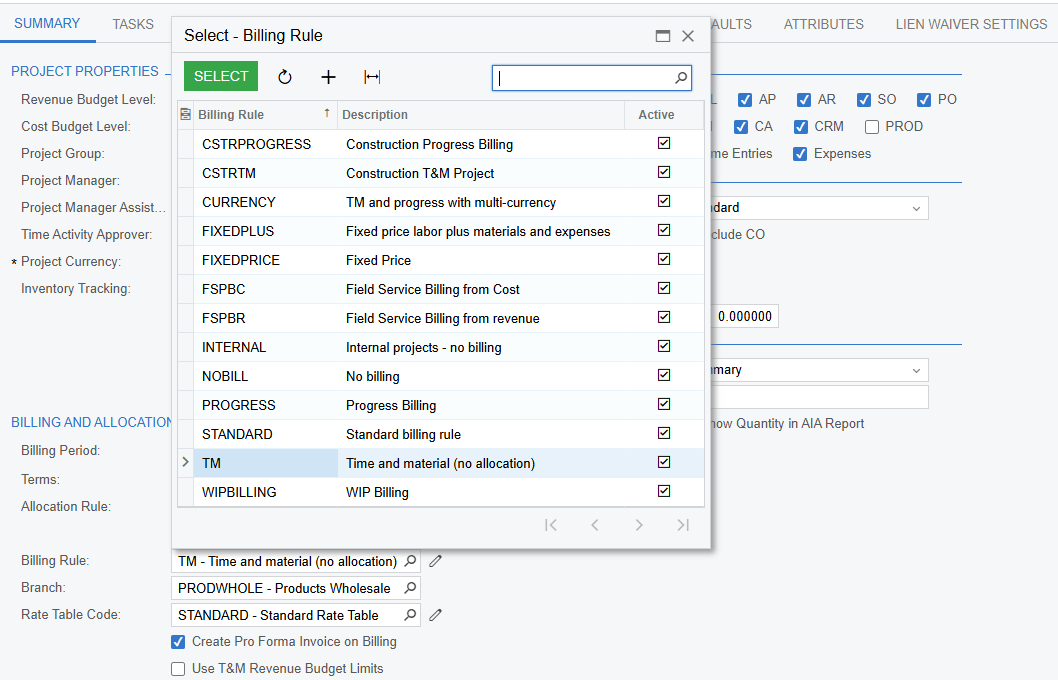Click the search magnifier in the dialog
Viewport: 1058px width, 680px height.
680,77
